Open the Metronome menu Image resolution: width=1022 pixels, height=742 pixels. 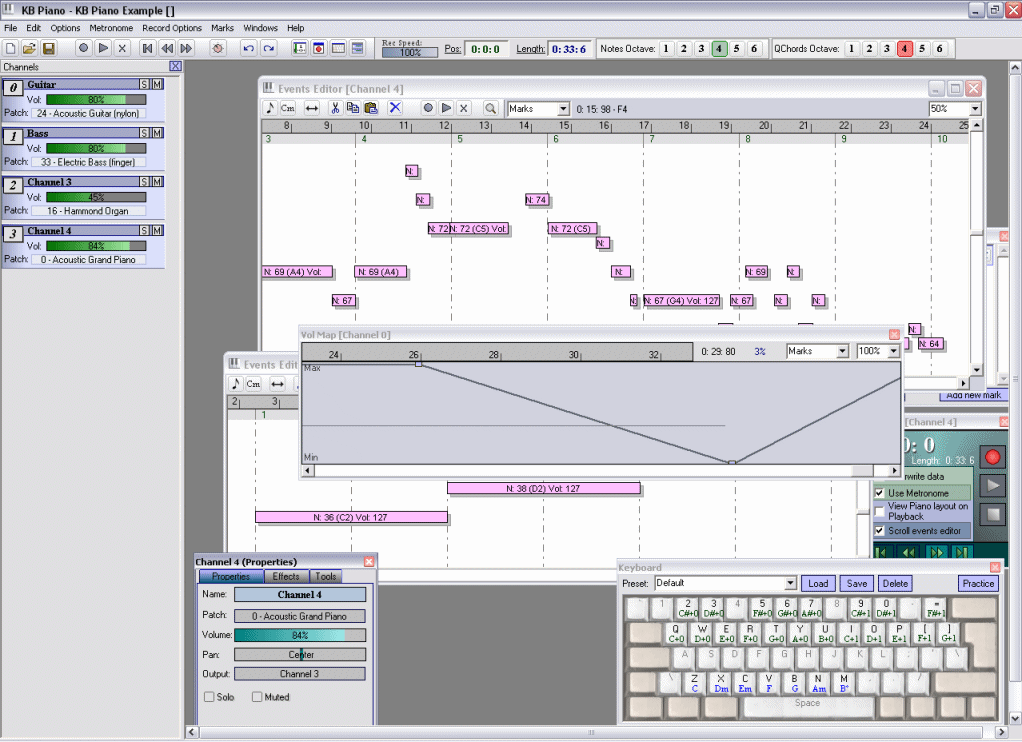coord(111,28)
